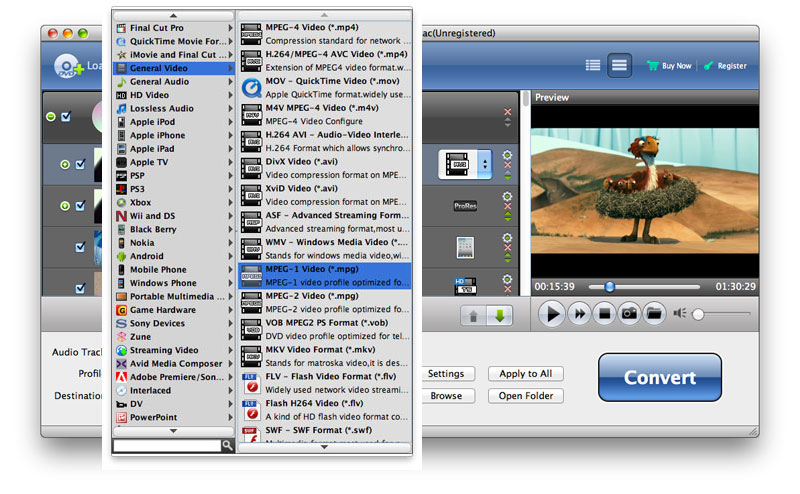The height and width of the screenshot is (494, 800).
Task: Toggle the topmost checkbox in file list
Action: (66, 117)
